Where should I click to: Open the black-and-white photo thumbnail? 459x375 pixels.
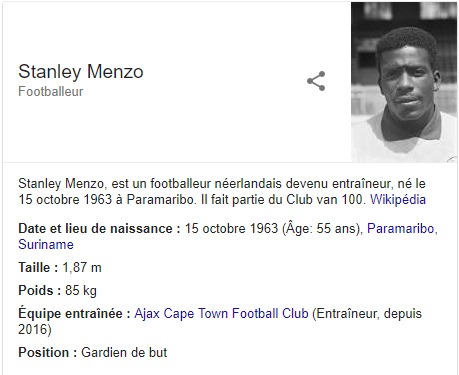click(404, 82)
